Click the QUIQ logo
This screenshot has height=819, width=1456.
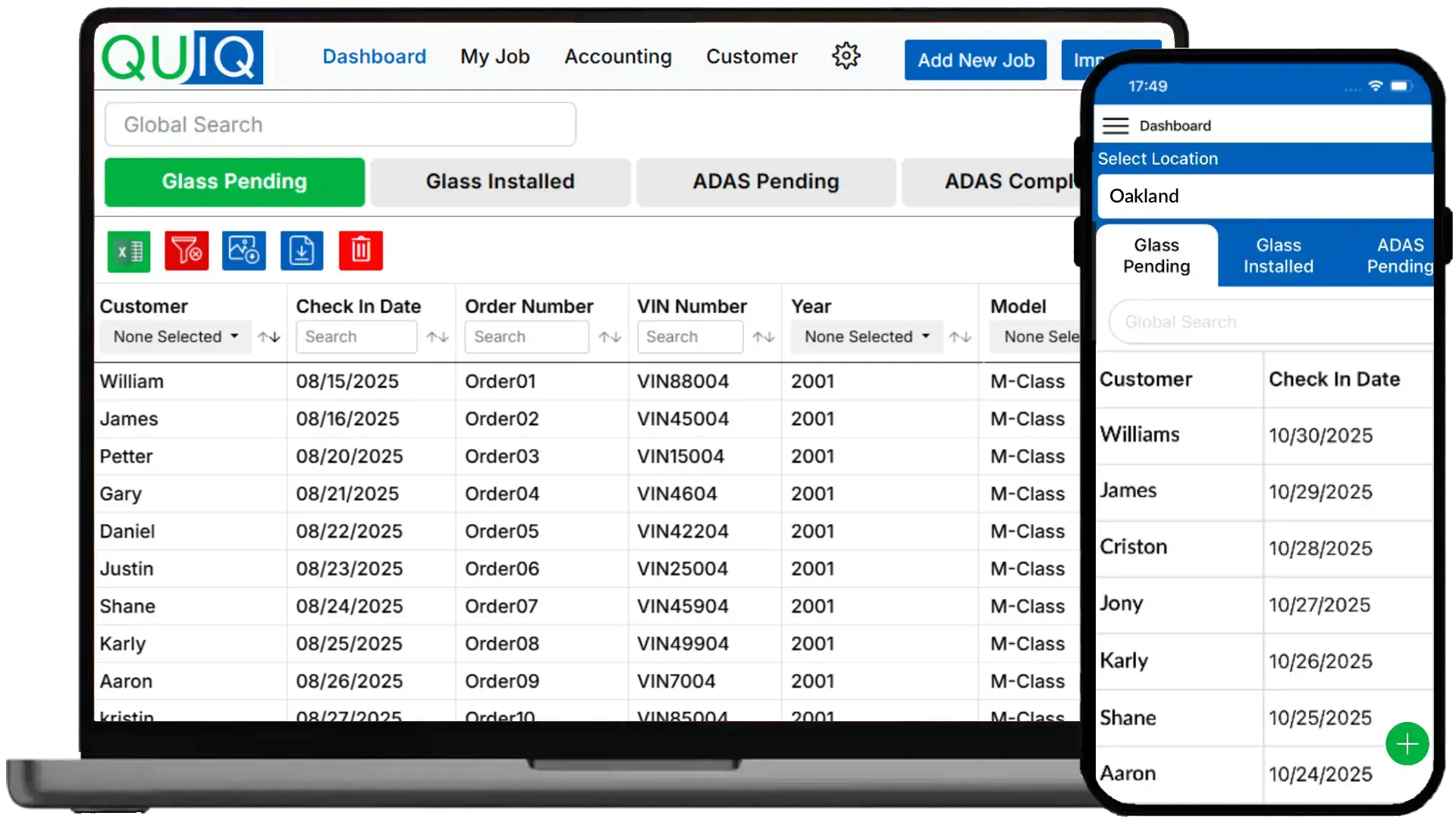pos(182,58)
